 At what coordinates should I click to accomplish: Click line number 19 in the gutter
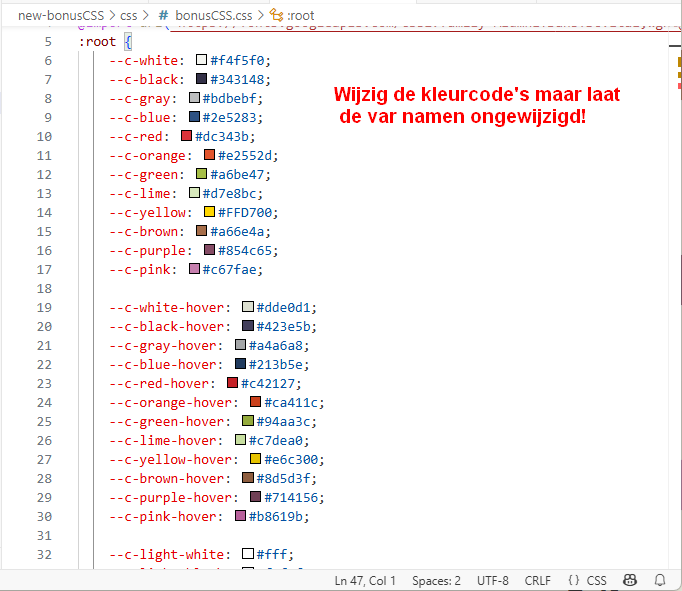coord(44,307)
